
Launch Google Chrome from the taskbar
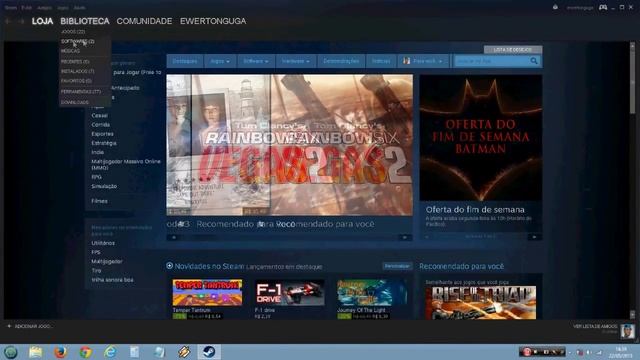click(x=85, y=352)
